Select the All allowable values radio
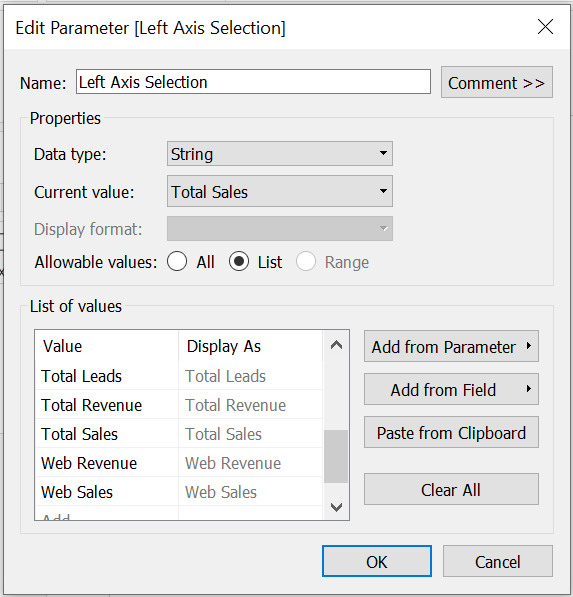573x597 pixels. point(177,262)
